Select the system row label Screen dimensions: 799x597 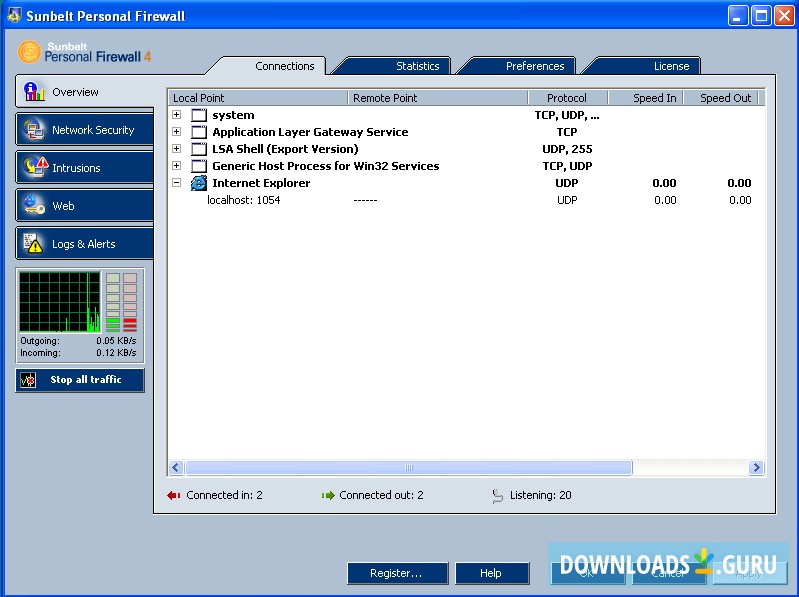click(233, 115)
